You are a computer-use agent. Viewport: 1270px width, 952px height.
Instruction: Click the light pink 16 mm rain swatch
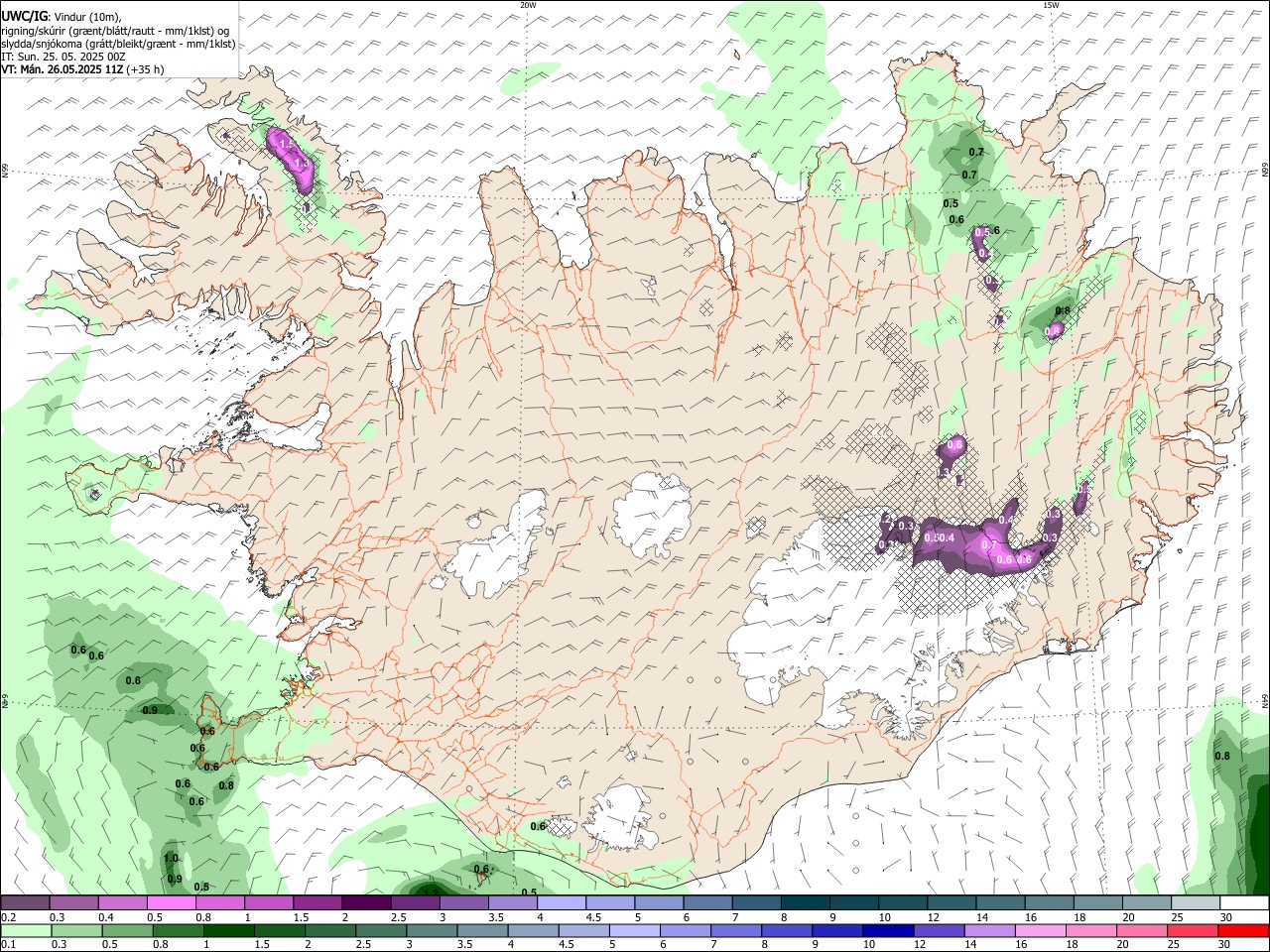(1040, 930)
